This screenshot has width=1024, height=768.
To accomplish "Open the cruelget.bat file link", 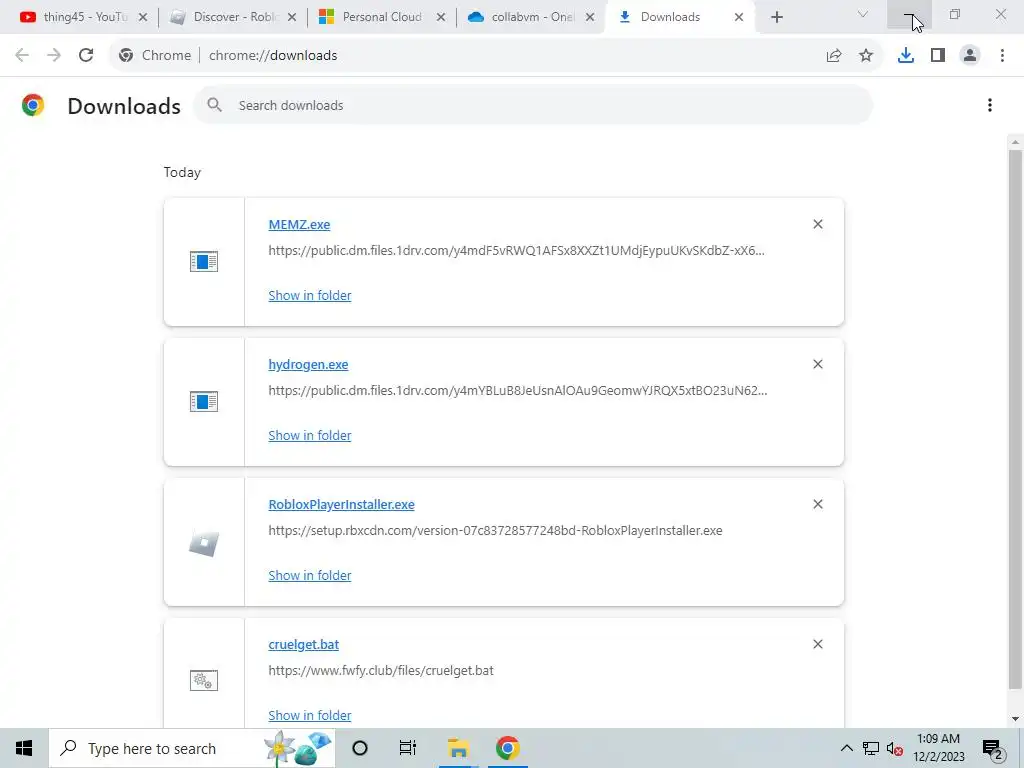I will (x=304, y=644).
